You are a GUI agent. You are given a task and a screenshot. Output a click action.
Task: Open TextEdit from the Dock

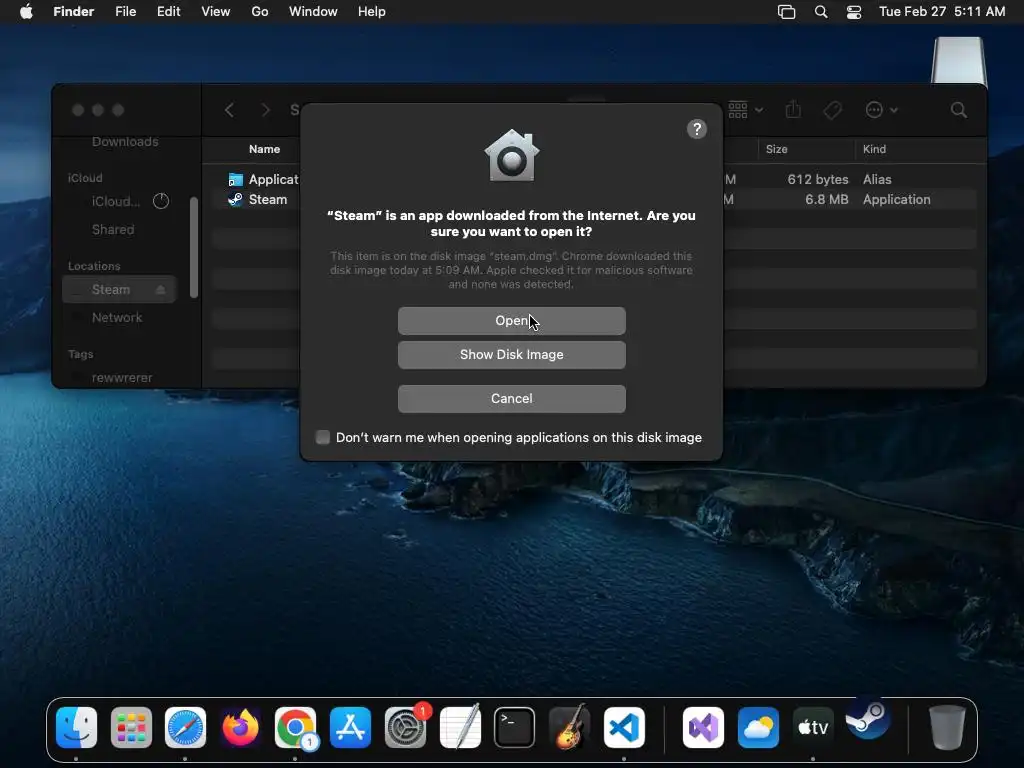click(x=460, y=727)
